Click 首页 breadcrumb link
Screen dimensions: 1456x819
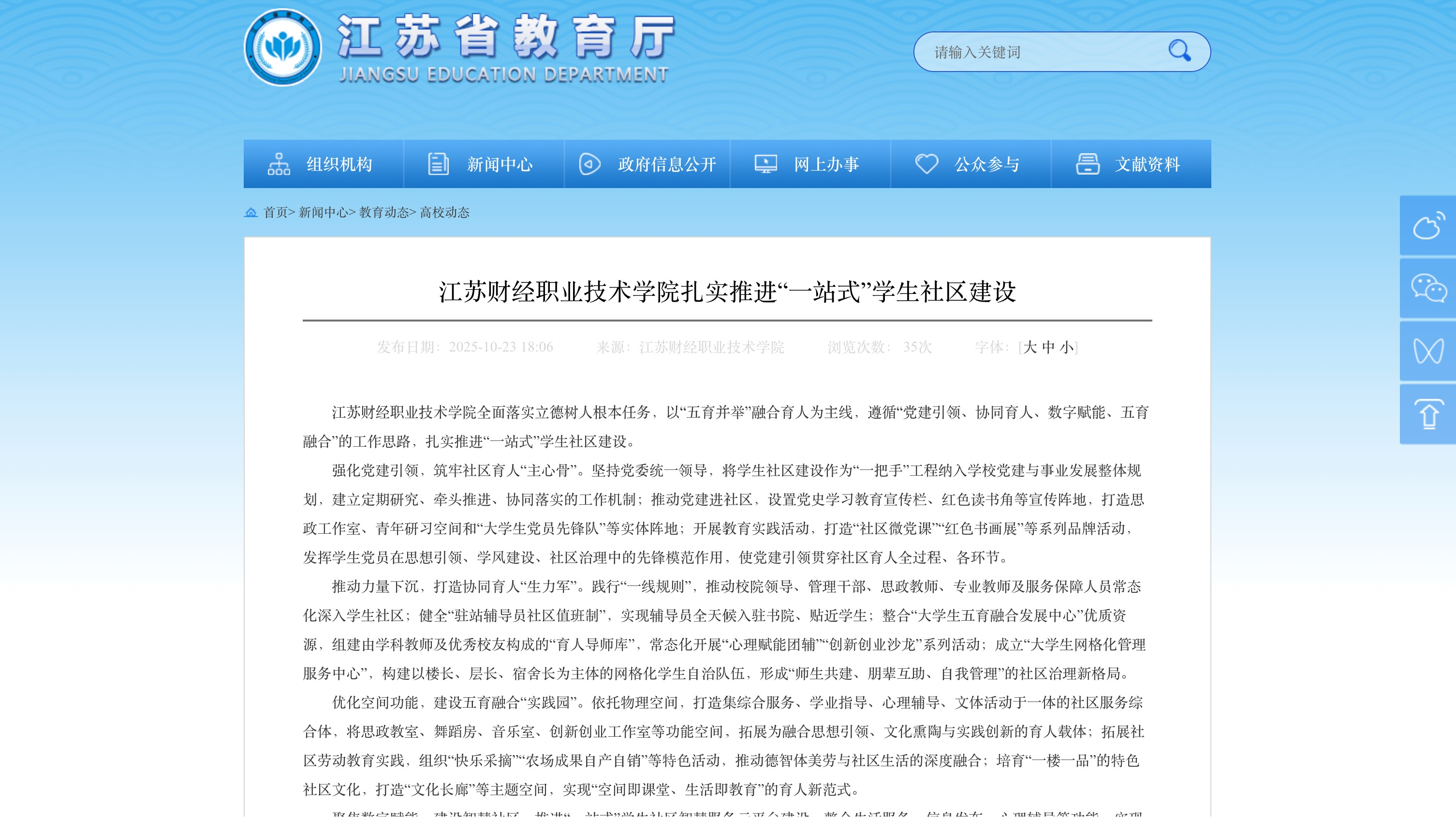pos(275,213)
